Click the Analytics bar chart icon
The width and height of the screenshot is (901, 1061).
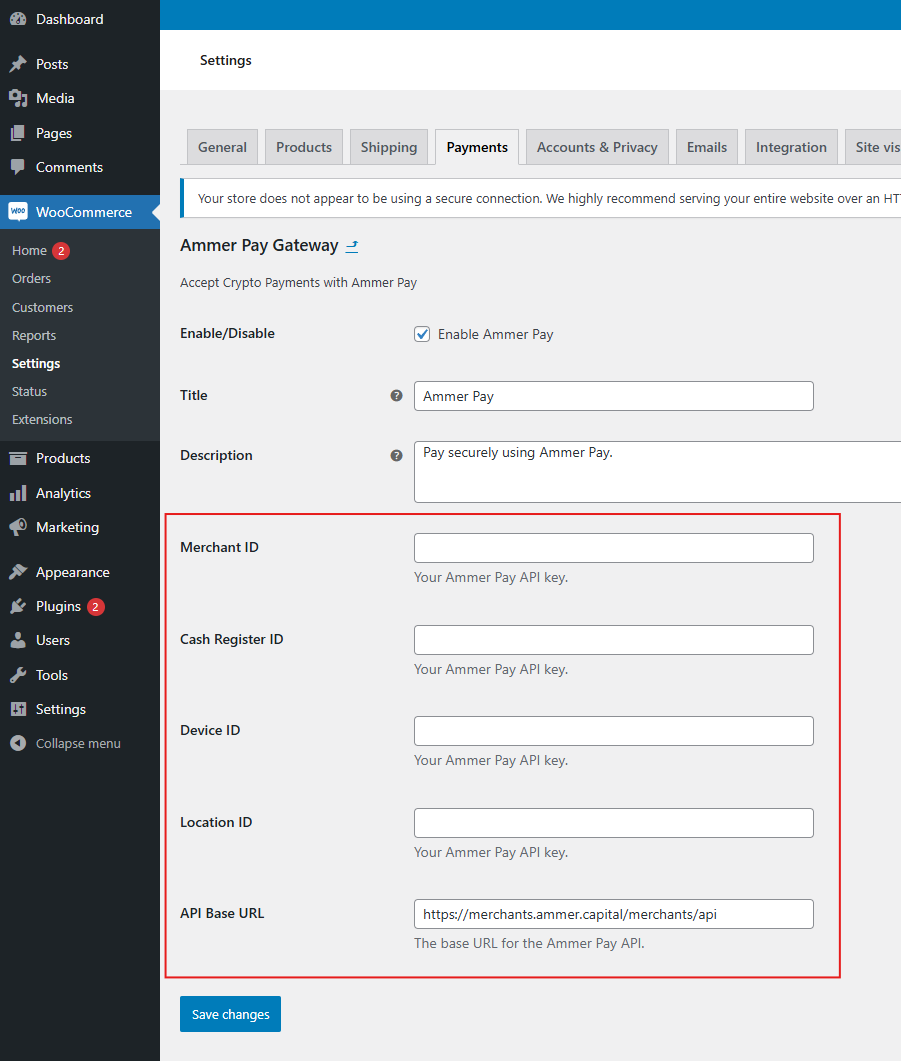[18, 493]
